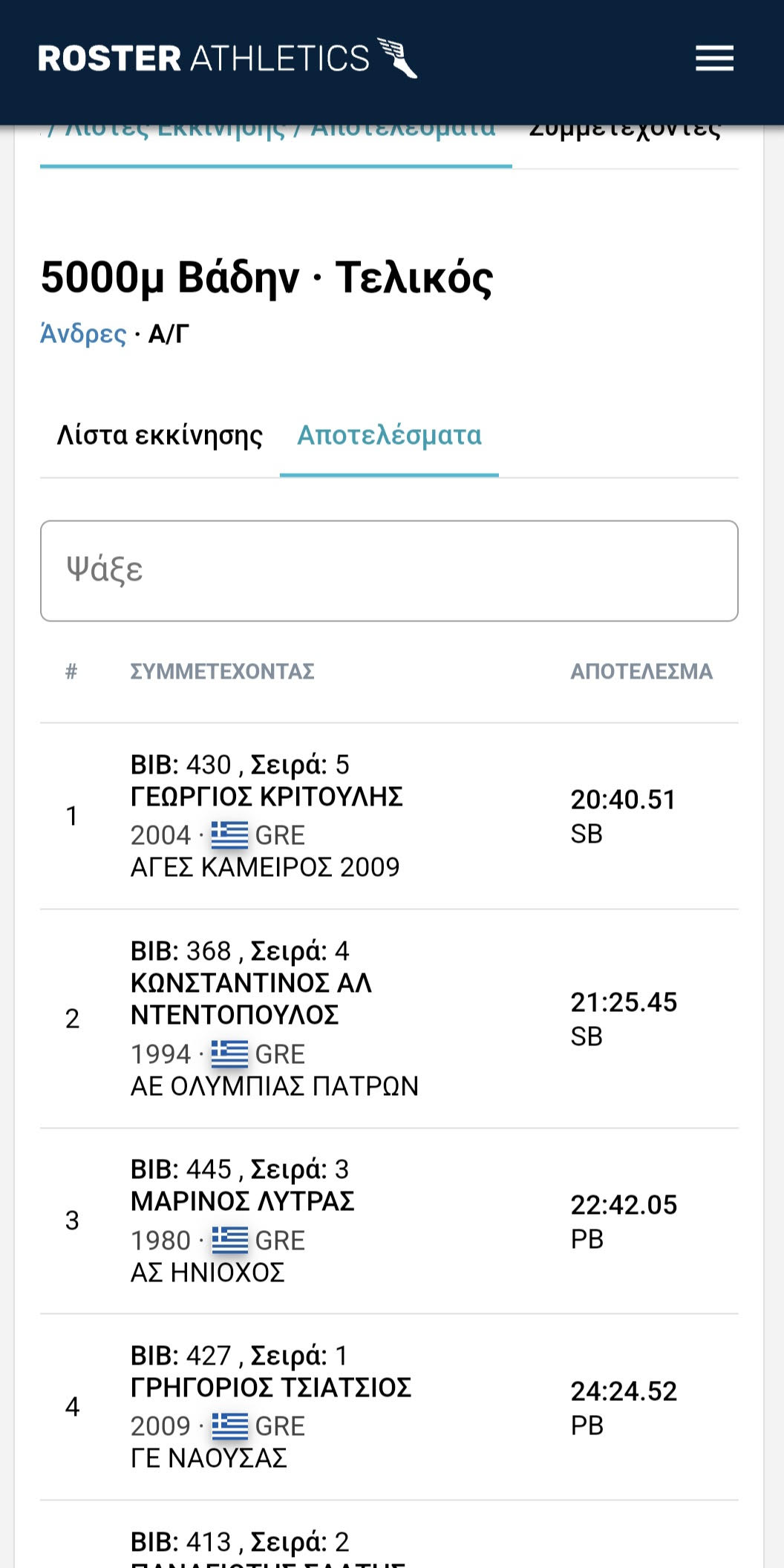This screenshot has width=784, height=1568.
Task: Tap Greek flag in ΓΡΗΓΟΡΙΟΣ ΤΣΙΑΤΣΙΟΣ row
Action: tap(229, 1426)
